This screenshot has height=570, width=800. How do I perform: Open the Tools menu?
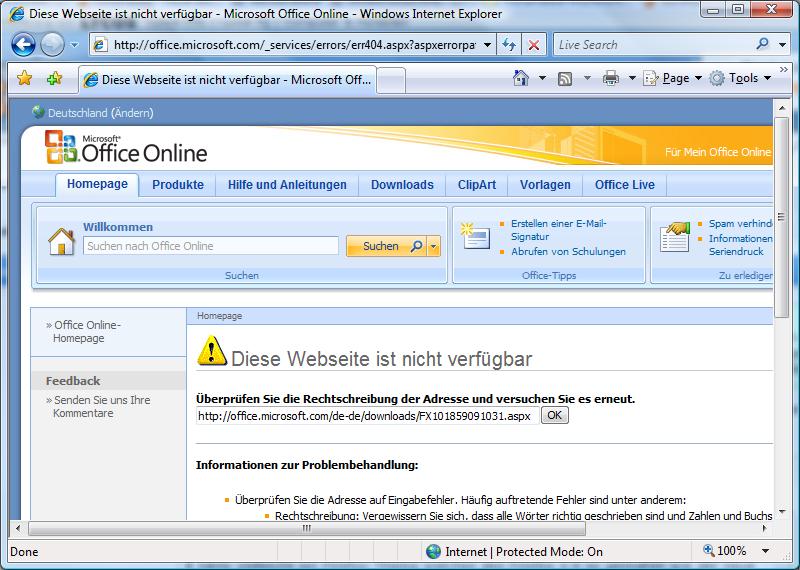point(740,78)
